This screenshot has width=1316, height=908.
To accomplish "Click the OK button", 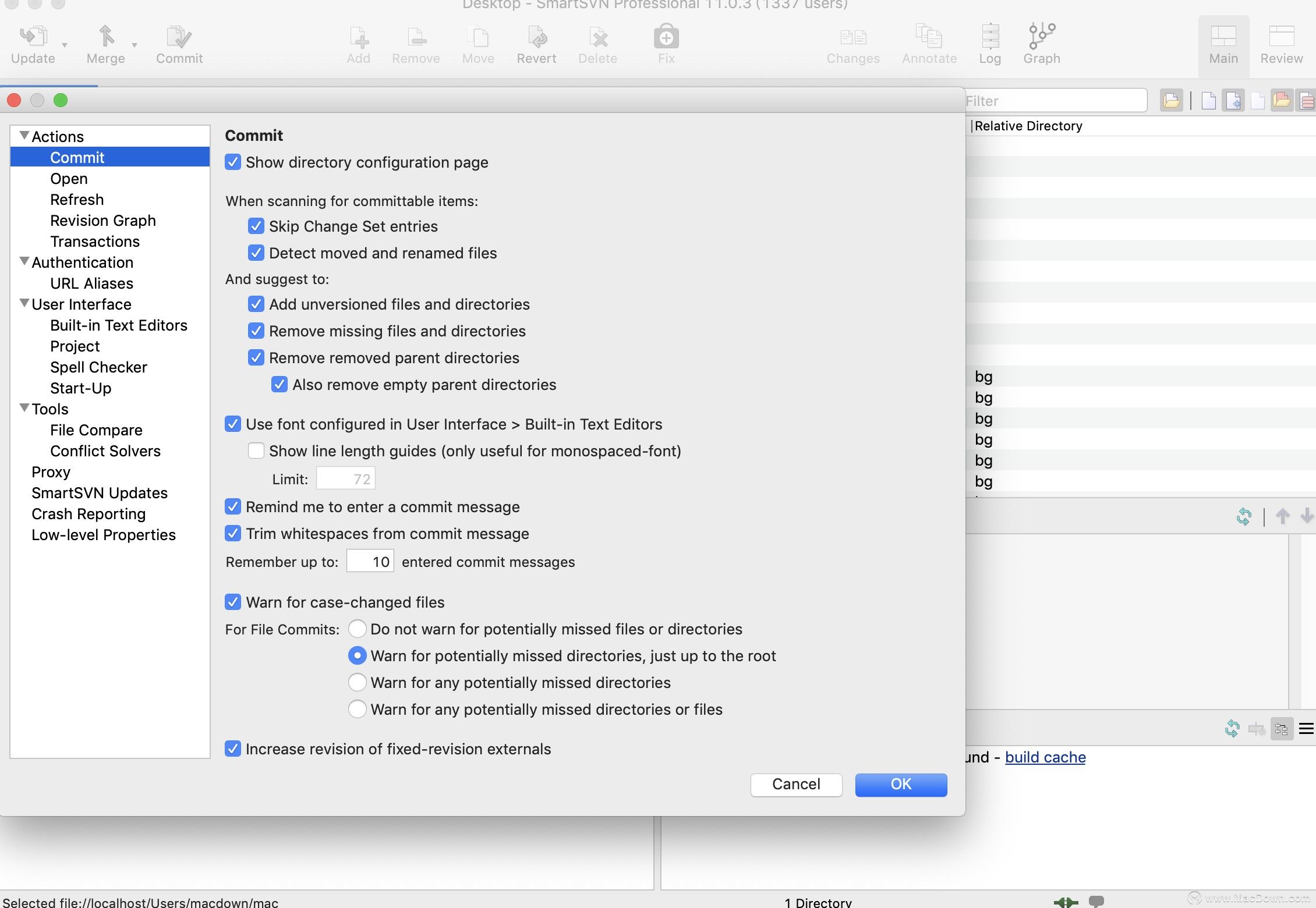I will (x=900, y=784).
